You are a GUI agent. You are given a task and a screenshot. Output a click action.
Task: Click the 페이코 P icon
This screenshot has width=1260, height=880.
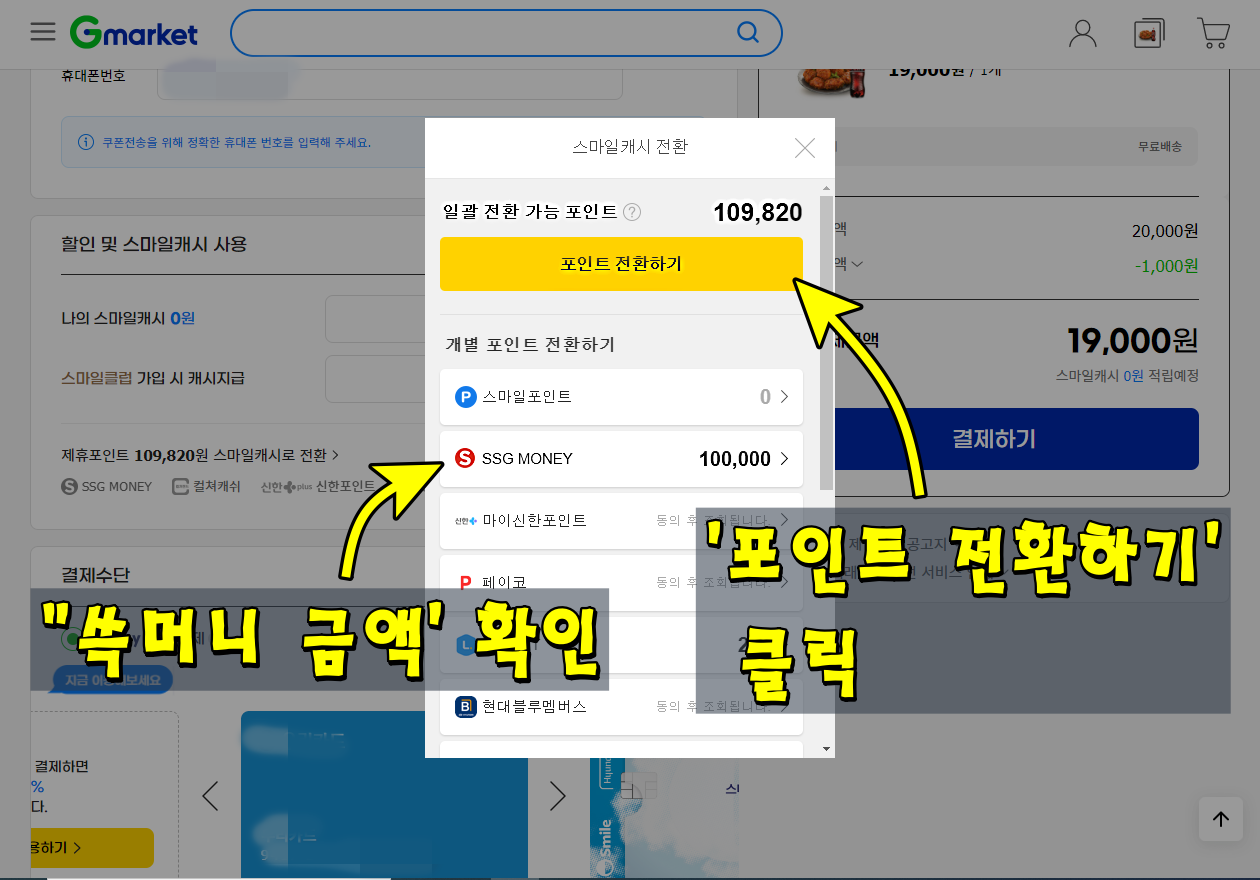pos(465,582)
